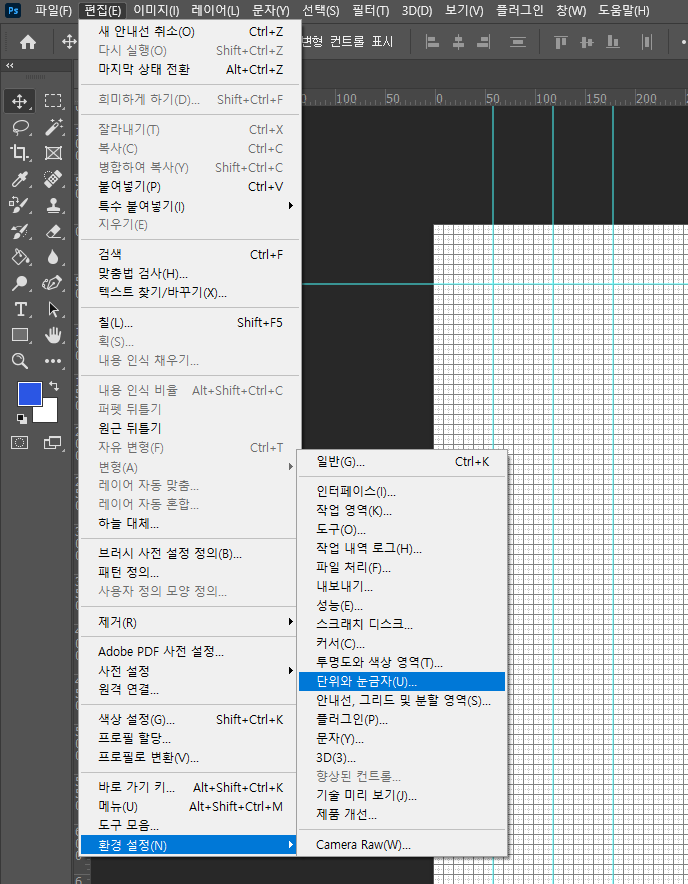This screenshot has width=688, height=884.
Task: Choose 붙여넣기(P) from edit menu
Action: [190, 187]
